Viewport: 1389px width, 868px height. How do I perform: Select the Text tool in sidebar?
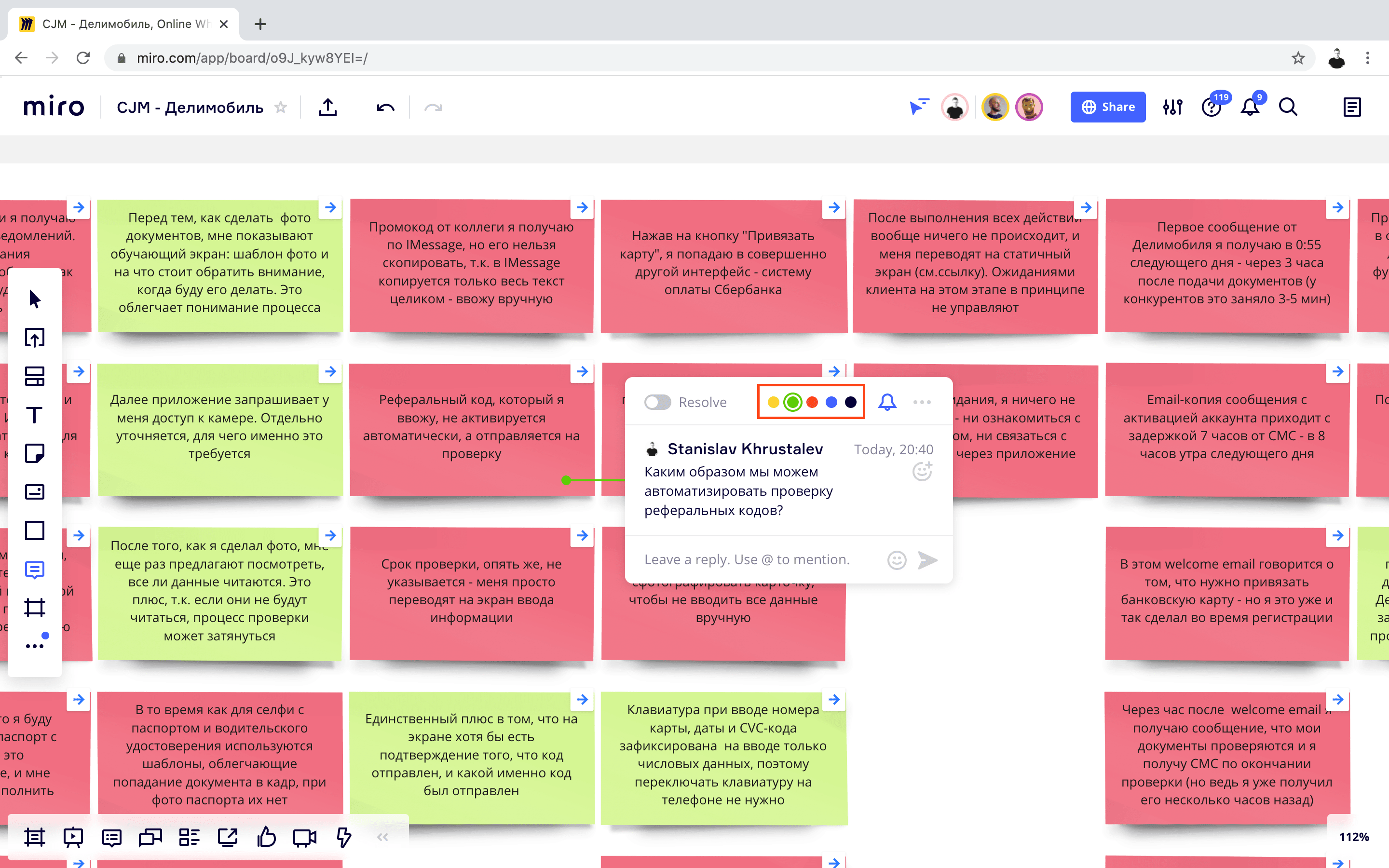34,415
